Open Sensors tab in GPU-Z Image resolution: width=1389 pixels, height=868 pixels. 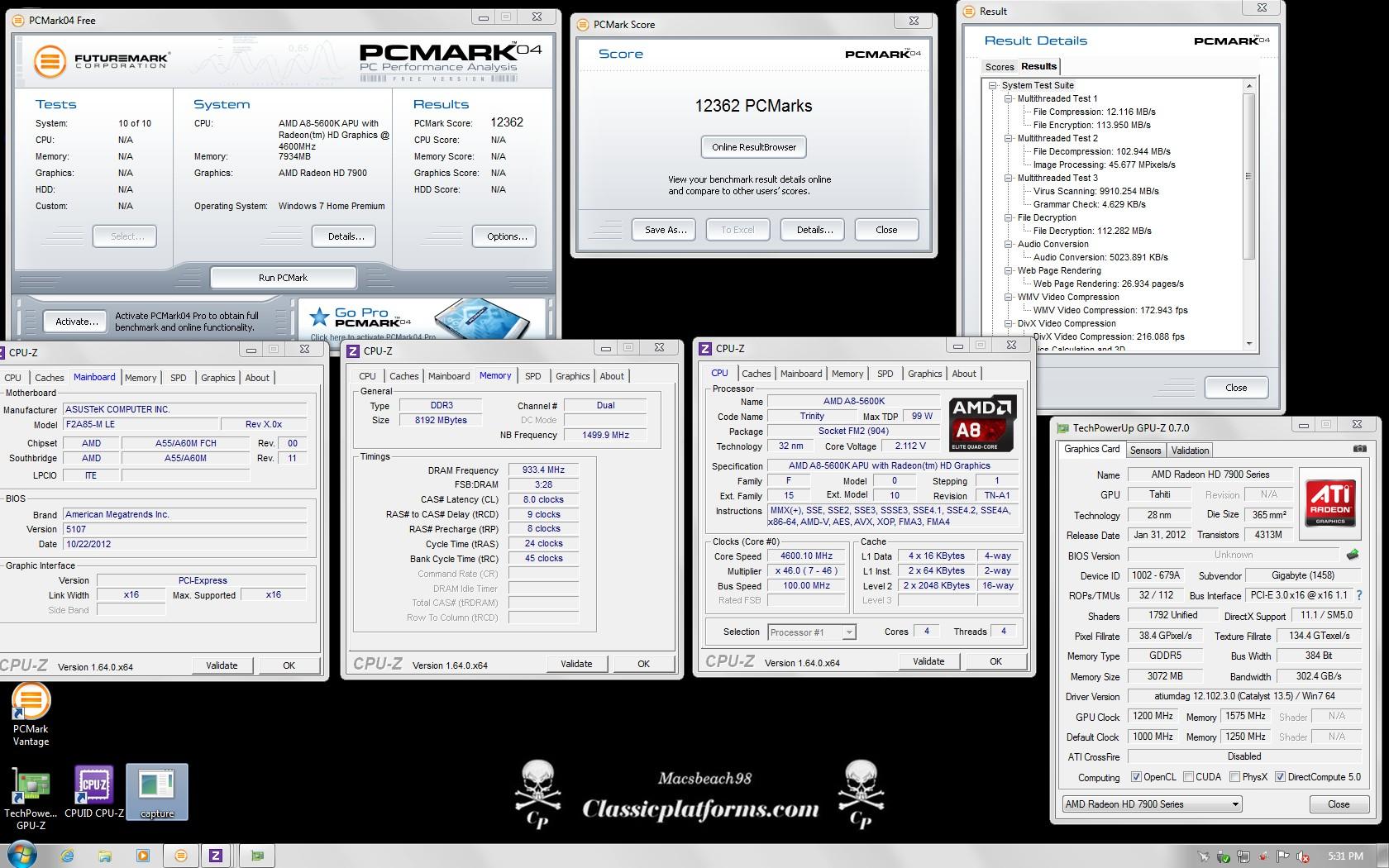pyautogui.click(x=1145, y=450)
